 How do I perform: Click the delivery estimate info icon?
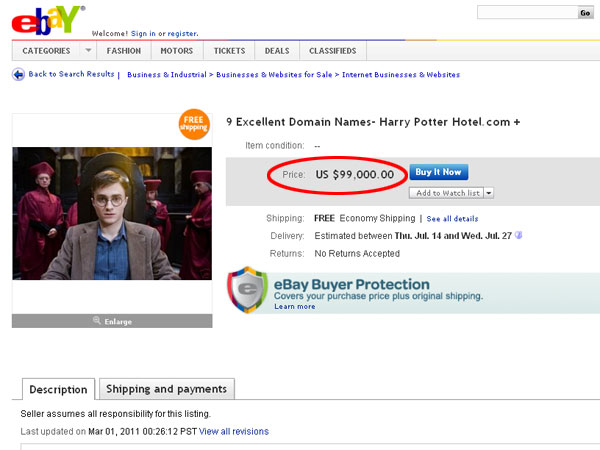pyautogui.click(x=519, y=236)
